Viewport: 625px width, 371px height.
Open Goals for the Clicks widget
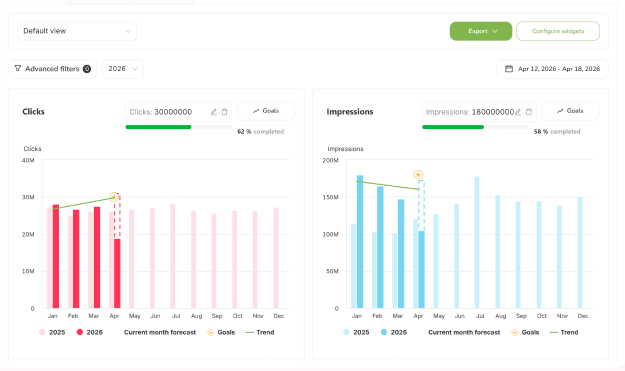(x=266, y=111)
